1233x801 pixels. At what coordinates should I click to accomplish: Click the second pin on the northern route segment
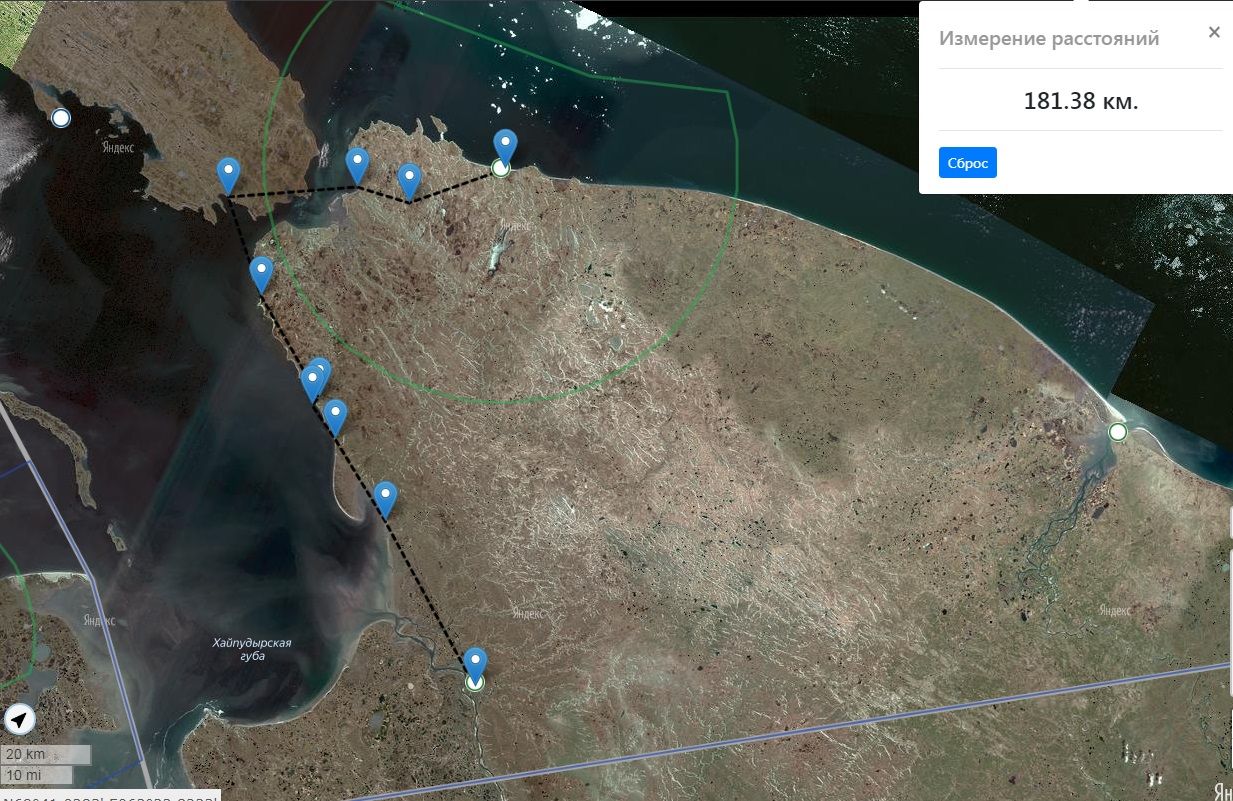[357, 163]
